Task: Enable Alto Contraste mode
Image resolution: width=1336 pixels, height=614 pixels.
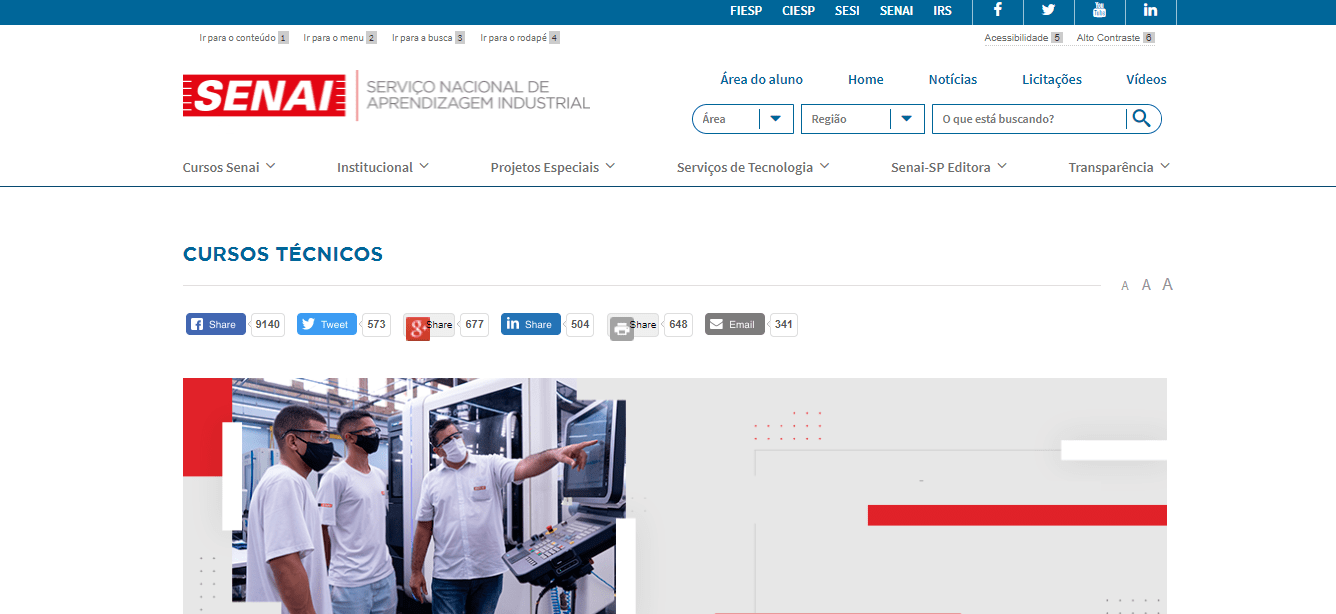Action: pyautogui.click(x=1107, y=37)
